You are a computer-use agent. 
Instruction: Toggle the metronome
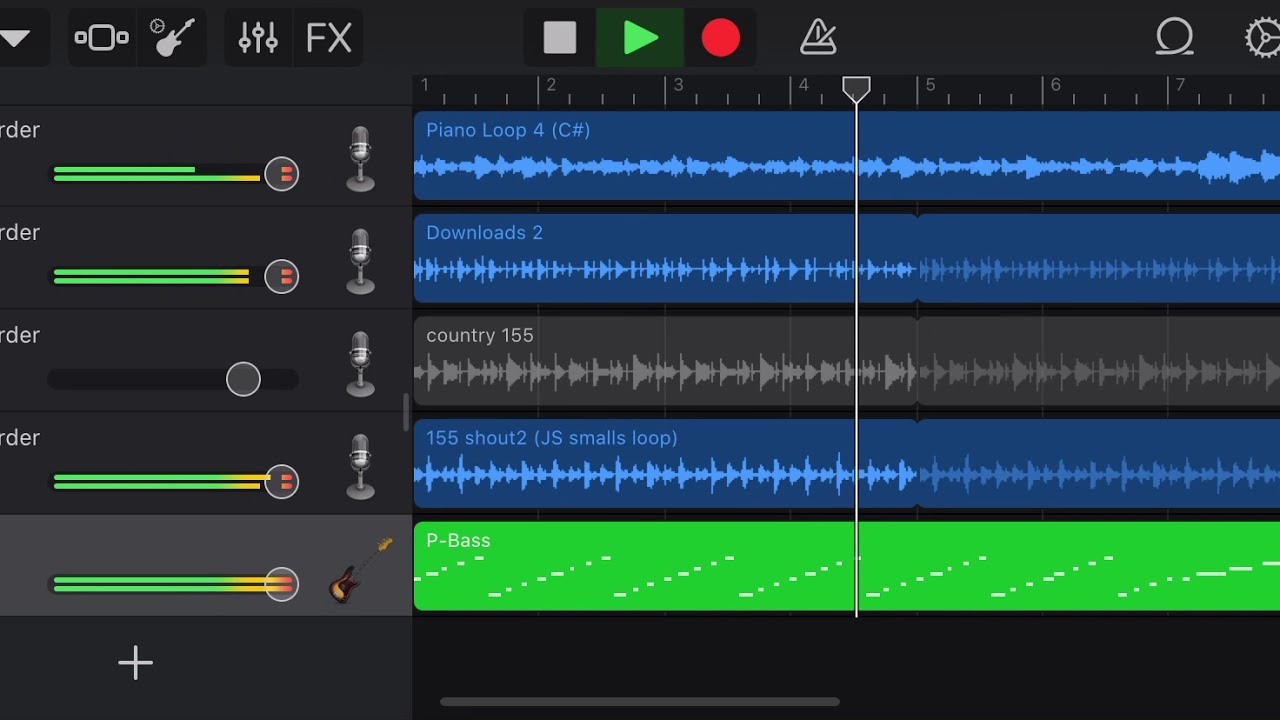point(818,38)
